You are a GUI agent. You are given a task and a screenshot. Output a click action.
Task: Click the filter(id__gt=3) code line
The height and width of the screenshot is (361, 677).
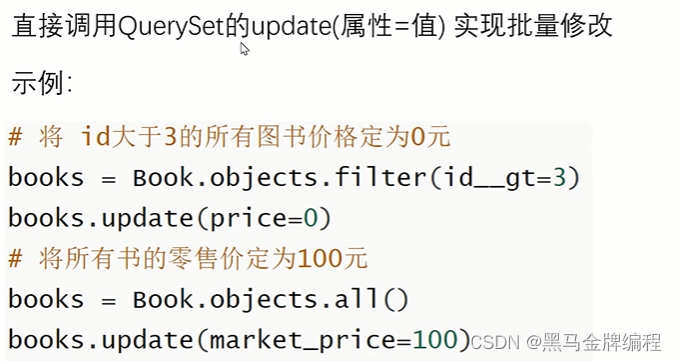tap(294, 178)
